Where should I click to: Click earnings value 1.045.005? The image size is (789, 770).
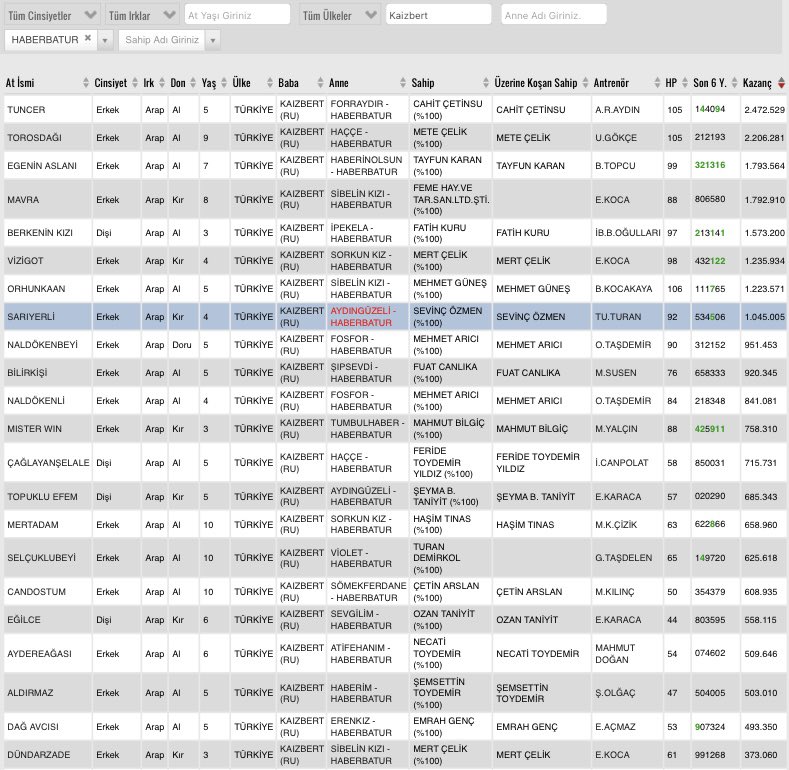(764, 317)
